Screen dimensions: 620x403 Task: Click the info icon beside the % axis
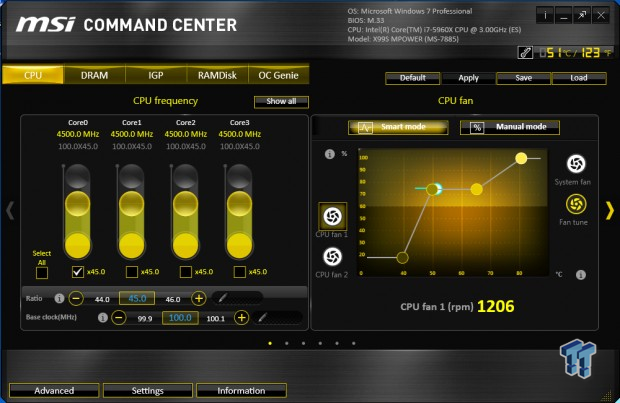point(330,154)
